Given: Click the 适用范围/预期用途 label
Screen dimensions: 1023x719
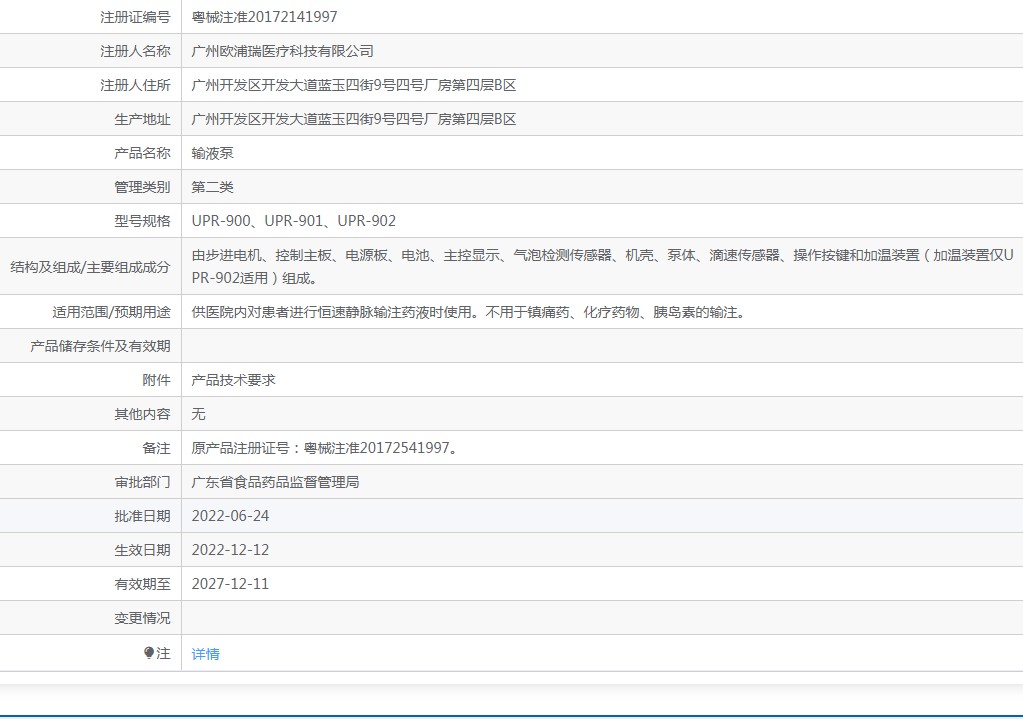Looking at the screenshot, I should (x=112, y=313).
